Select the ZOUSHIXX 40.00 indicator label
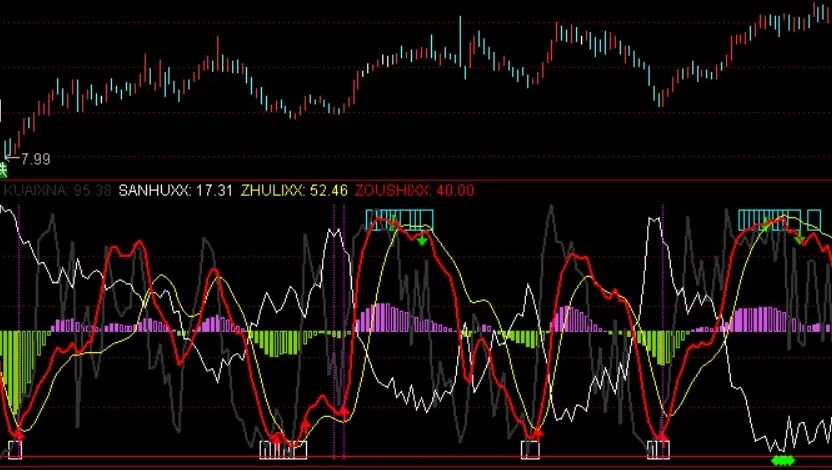832x470 pixels. (414, 190)
